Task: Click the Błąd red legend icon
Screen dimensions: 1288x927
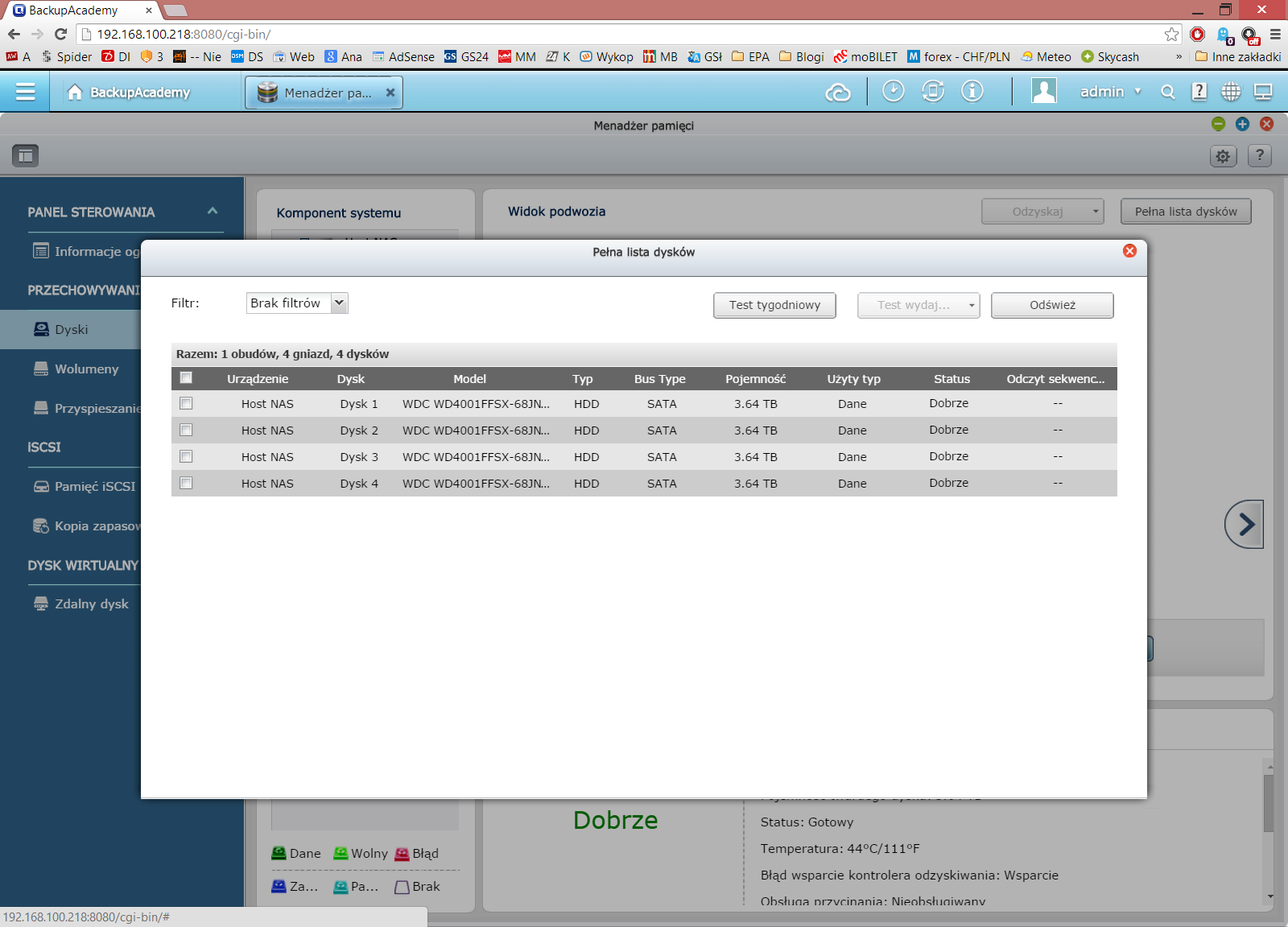Action: [x=402, y=853]
